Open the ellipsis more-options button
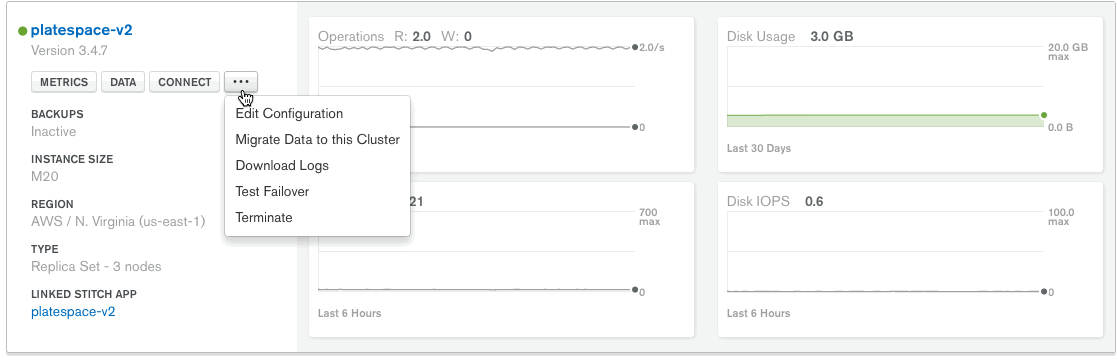1118x360 pixels. [241, 82]
